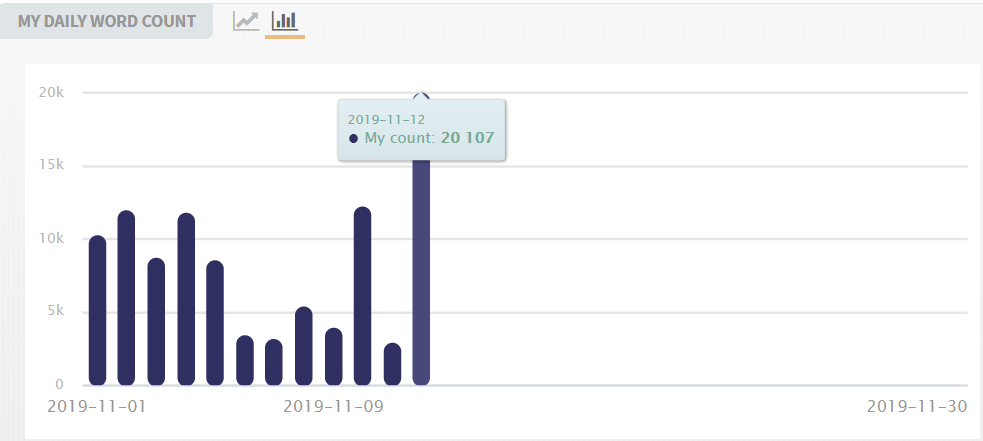Click the short eleventh bar for 2019-11-11
The width and height of the screenshot is (983, 441).
pos(392,364)
